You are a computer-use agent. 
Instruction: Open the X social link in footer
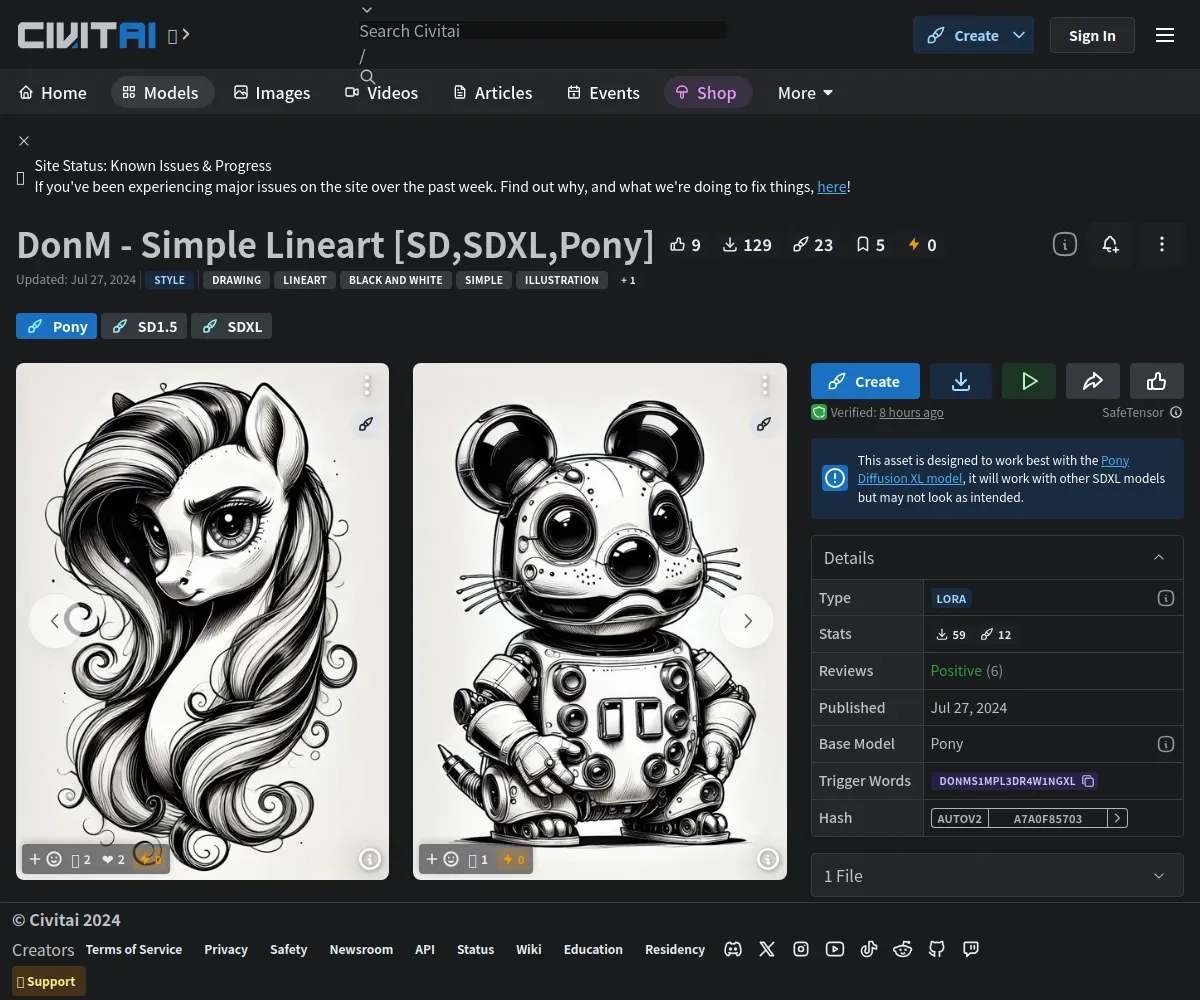pyautogui.click(x=767, y=949)
